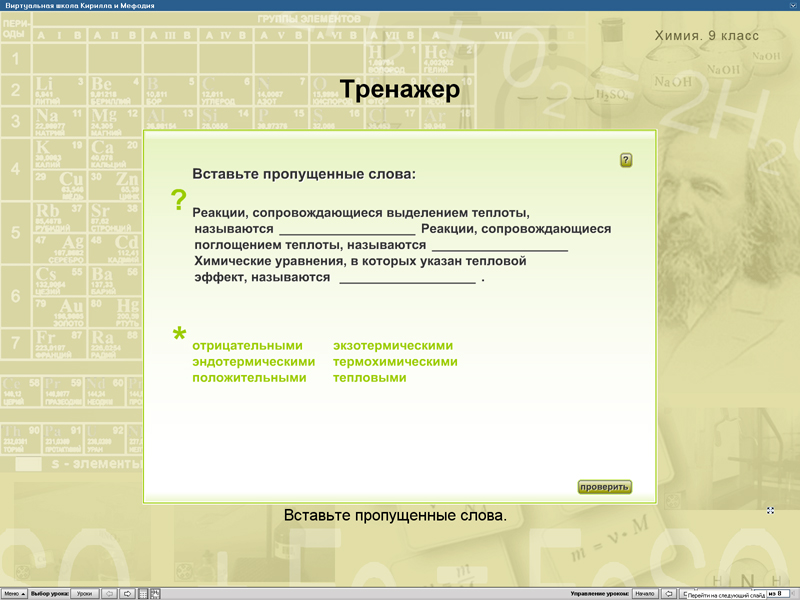Click the Начало button
Viewport: 800px width, 600px height.
pos(644,592)
